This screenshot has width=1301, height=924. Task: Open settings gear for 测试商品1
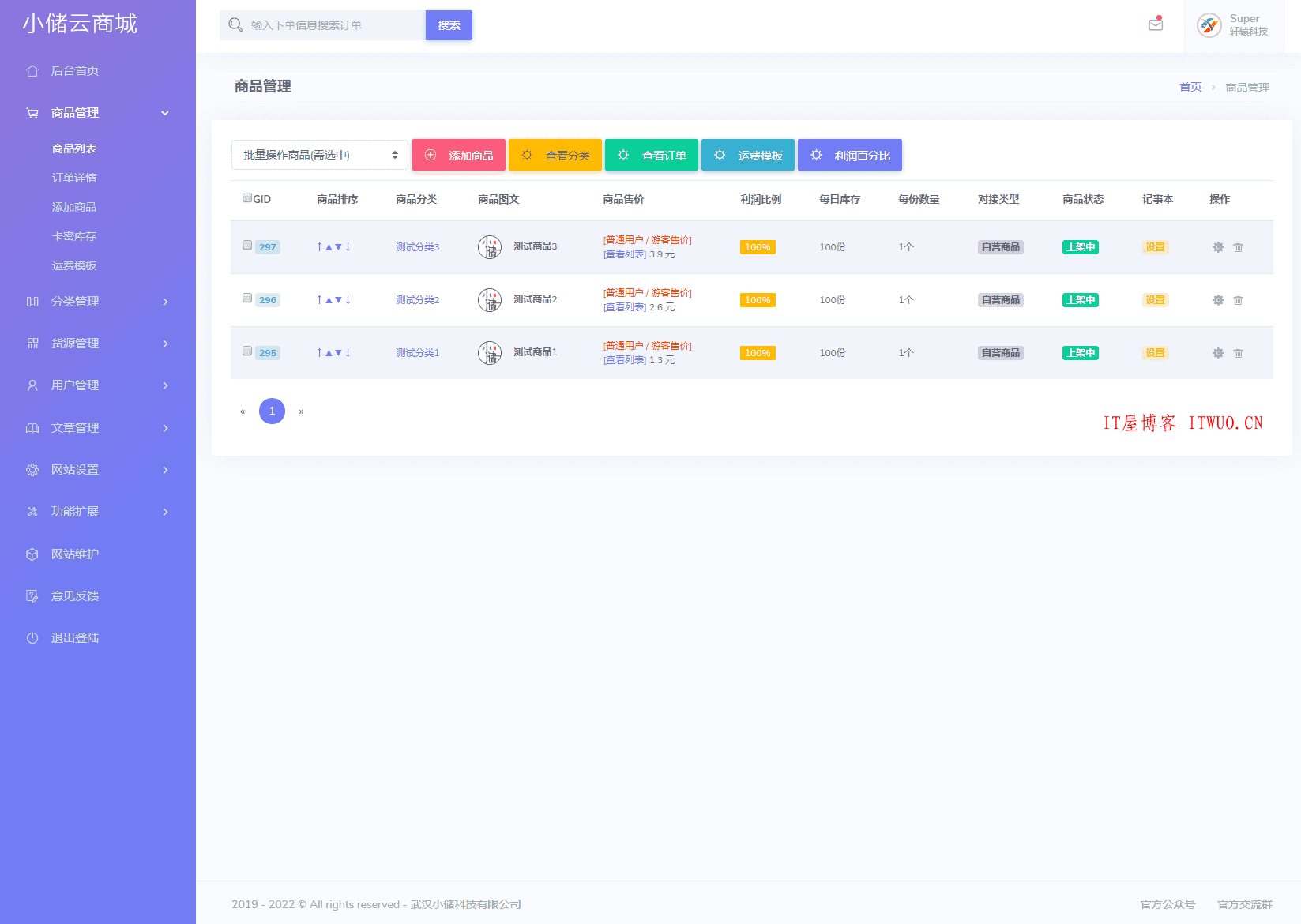(x=1218, y=353)
